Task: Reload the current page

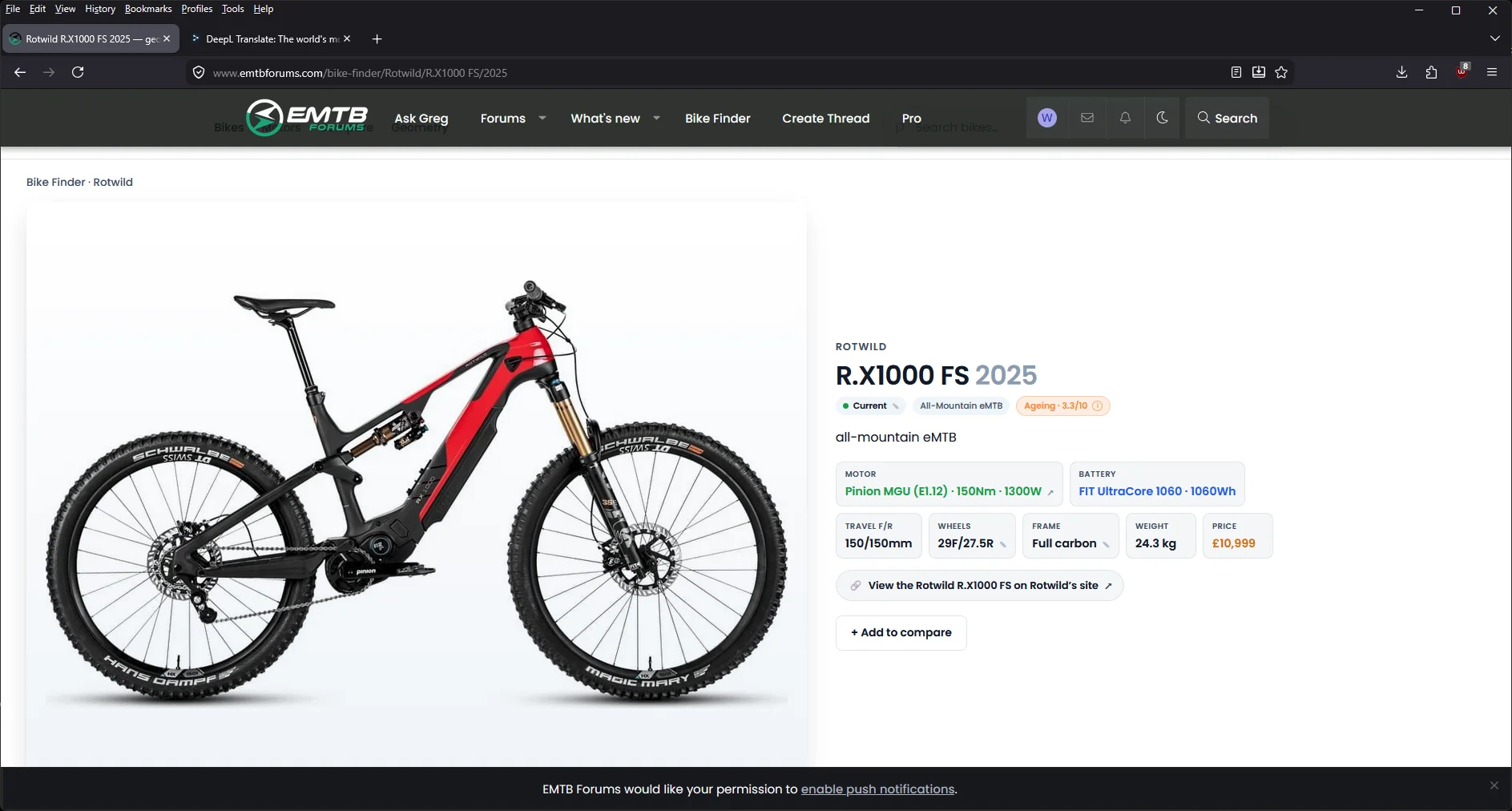Action: [78, 72]
